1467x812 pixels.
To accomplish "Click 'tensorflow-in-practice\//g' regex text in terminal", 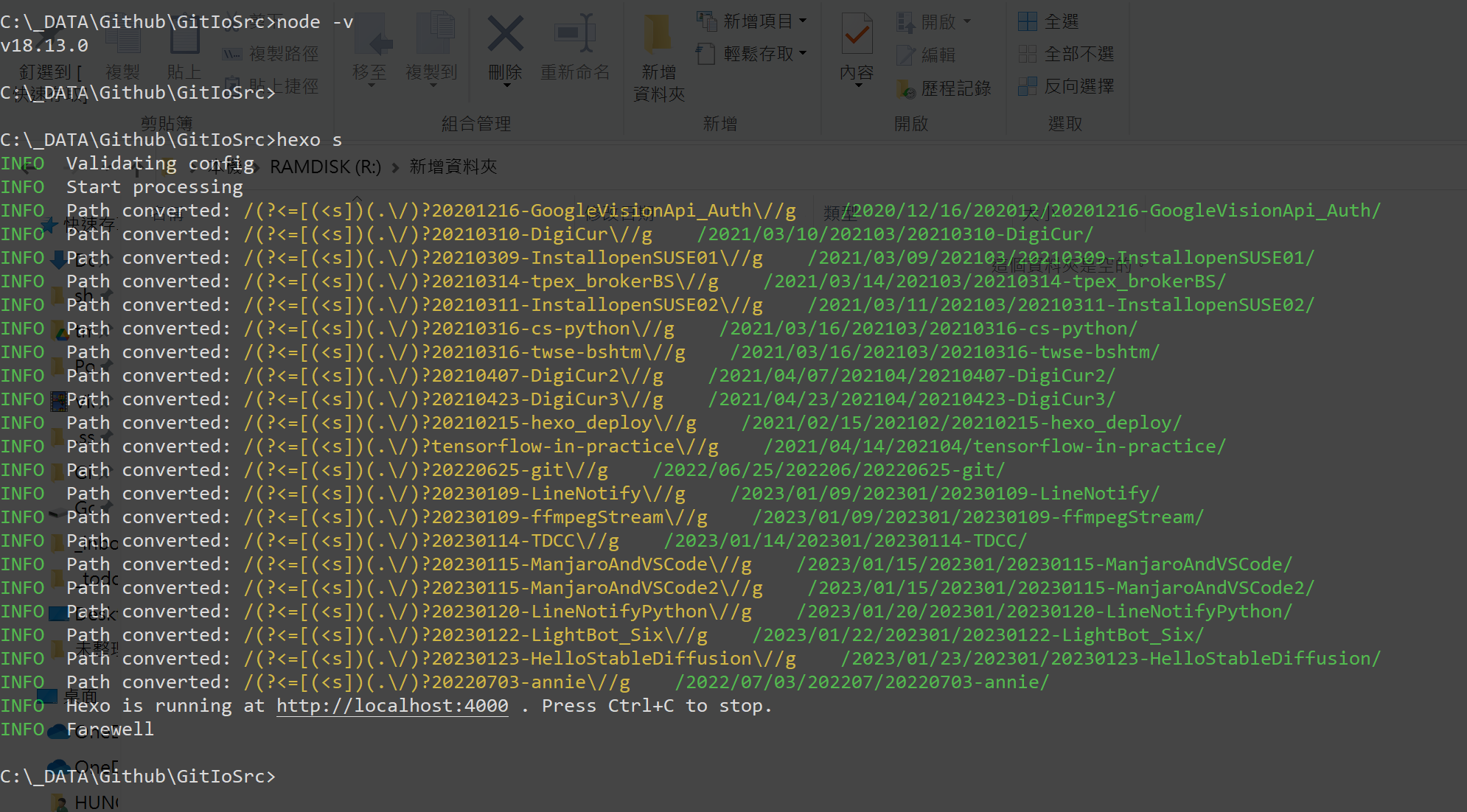I will (x=575, y=447).
